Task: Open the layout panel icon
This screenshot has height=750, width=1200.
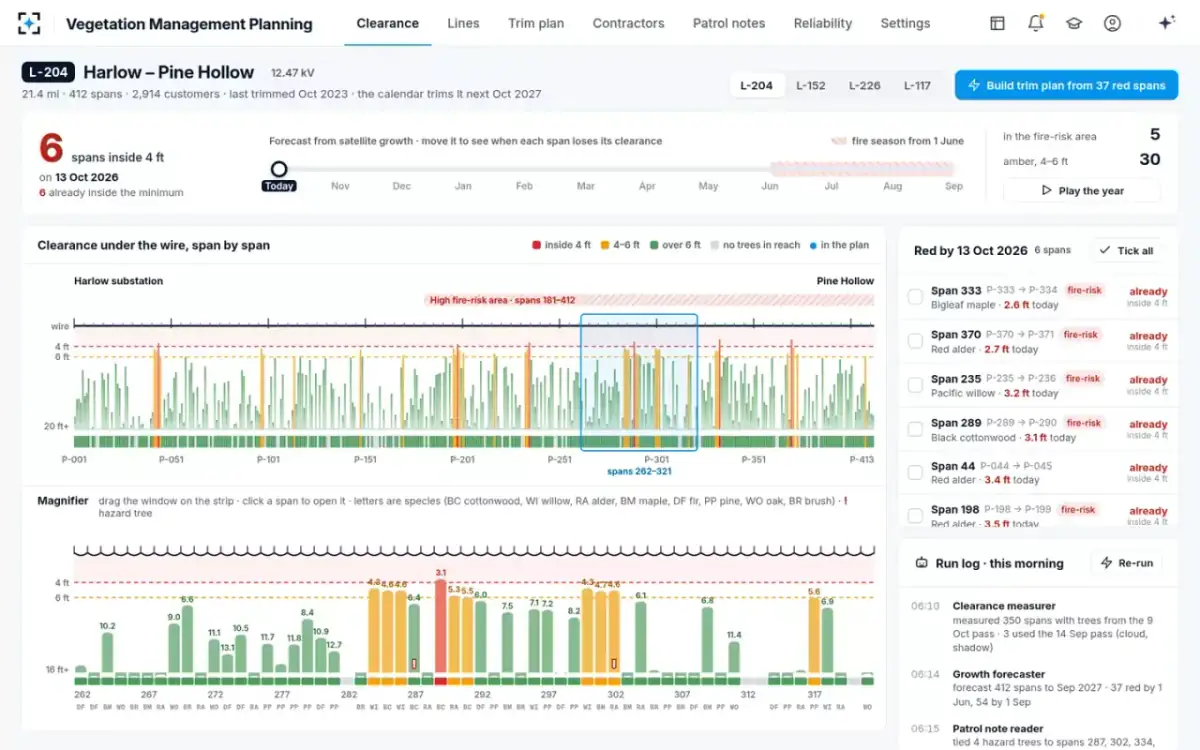Action: (x=997, y=23)
